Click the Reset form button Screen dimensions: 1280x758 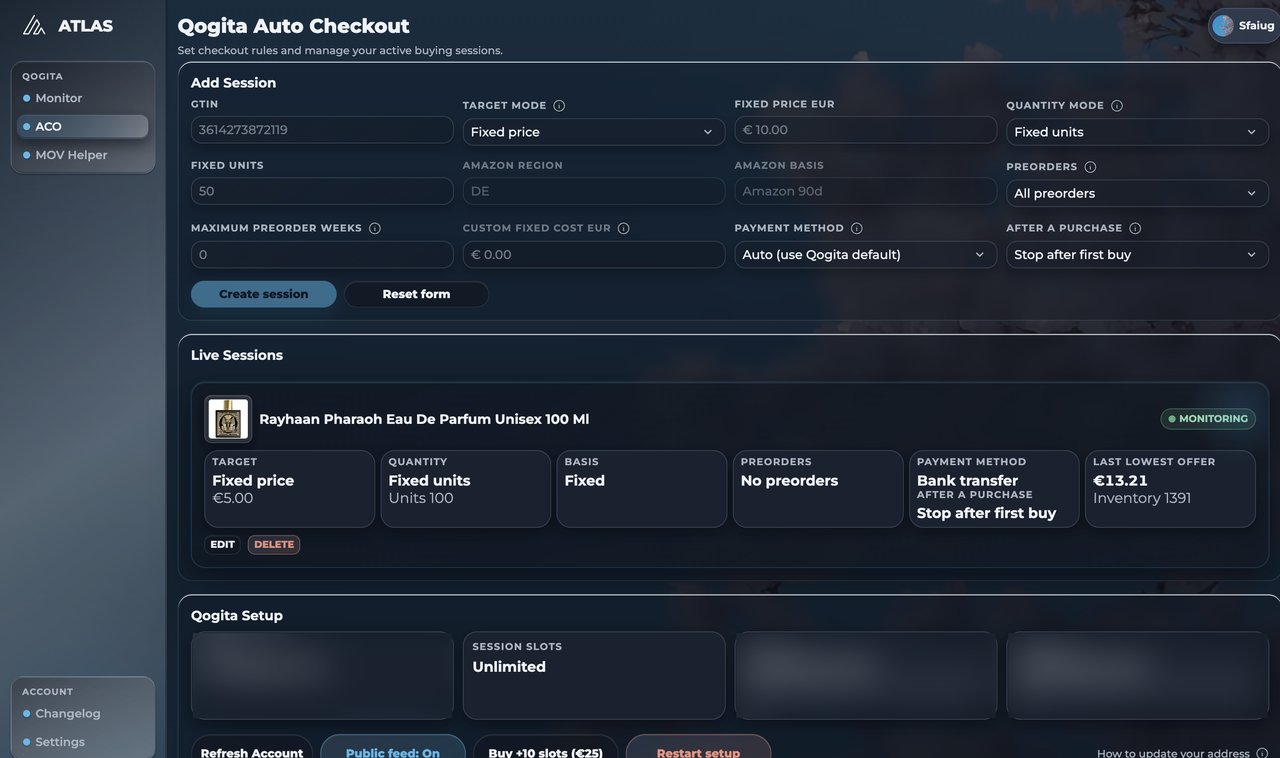[416, 294]
